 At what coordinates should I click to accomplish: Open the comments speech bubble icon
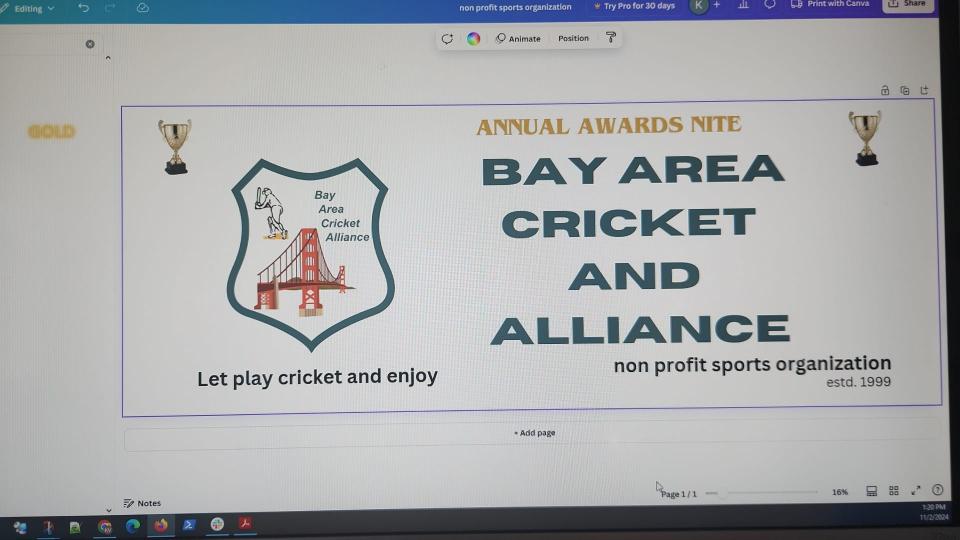click(x=769, y=5)
